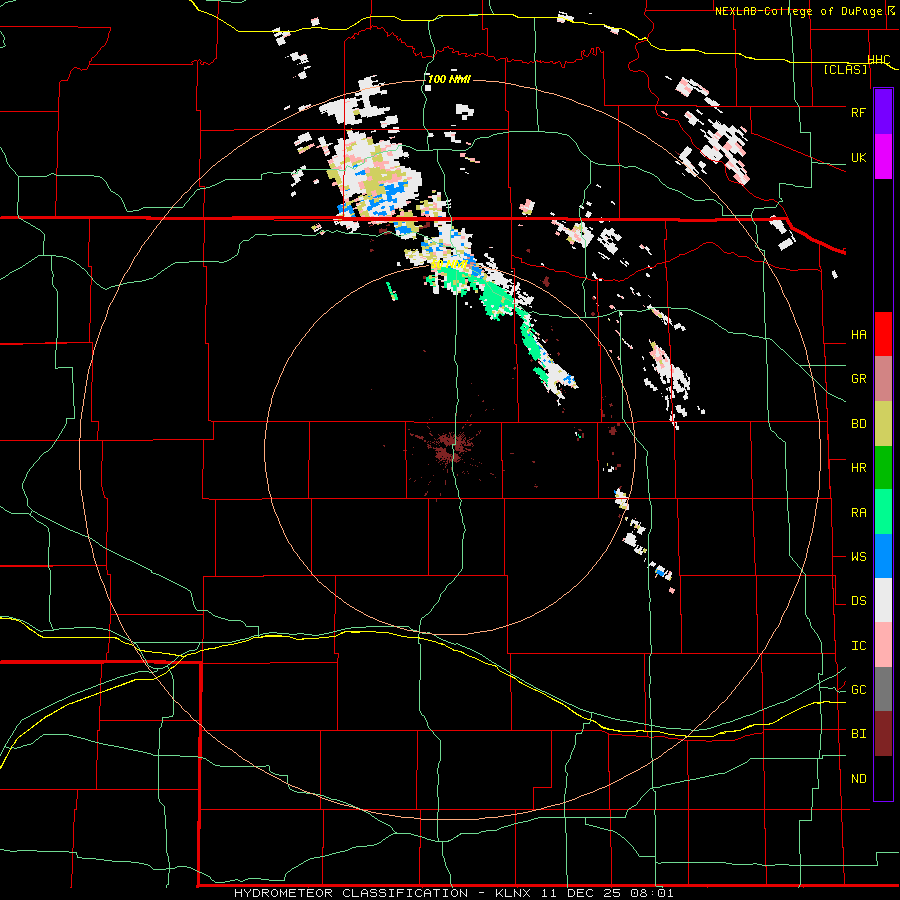
Task: Click the green HR legend color swatch
Action: tap(883, 468)
